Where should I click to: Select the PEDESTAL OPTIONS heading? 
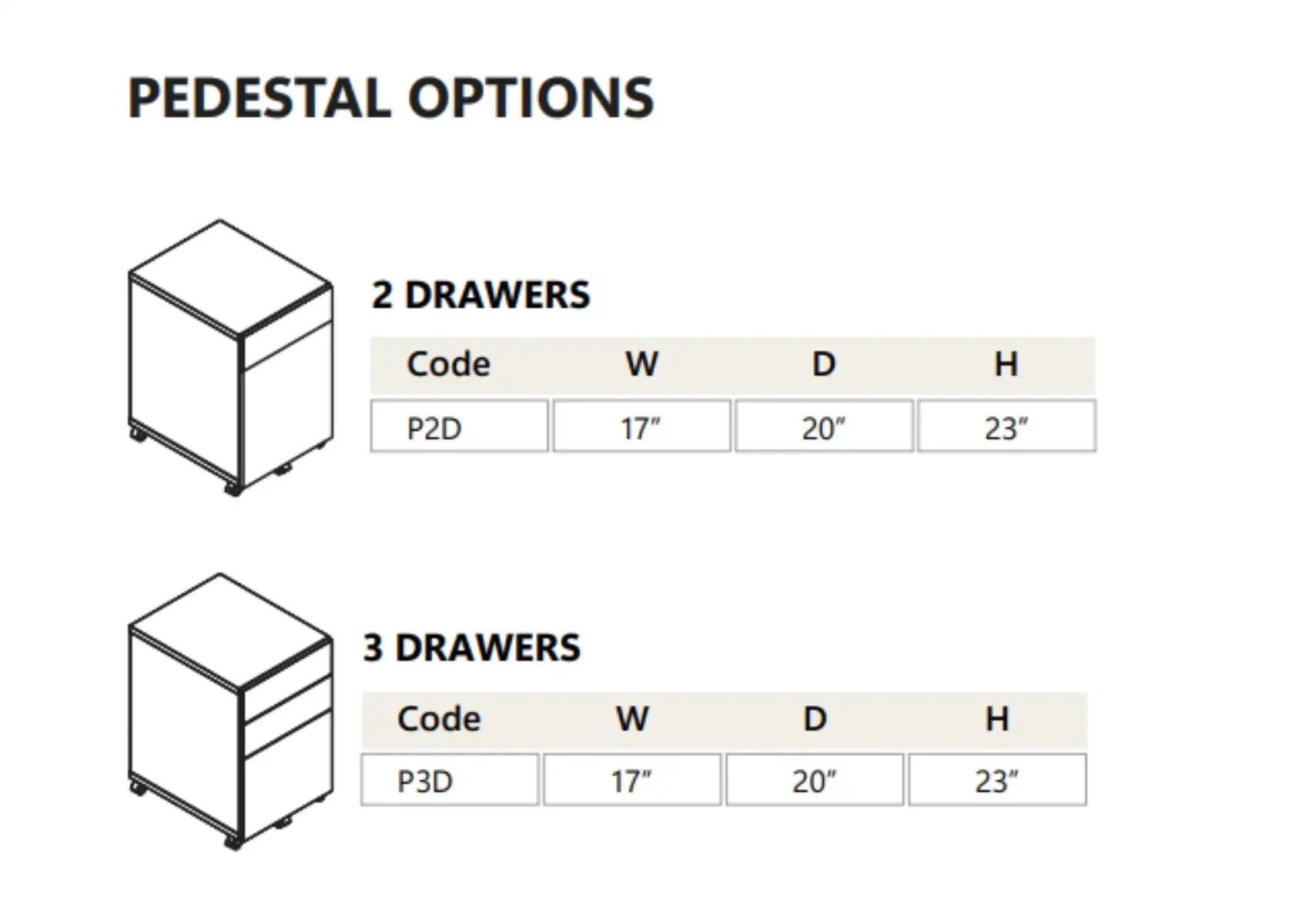[x=391, y=99]
